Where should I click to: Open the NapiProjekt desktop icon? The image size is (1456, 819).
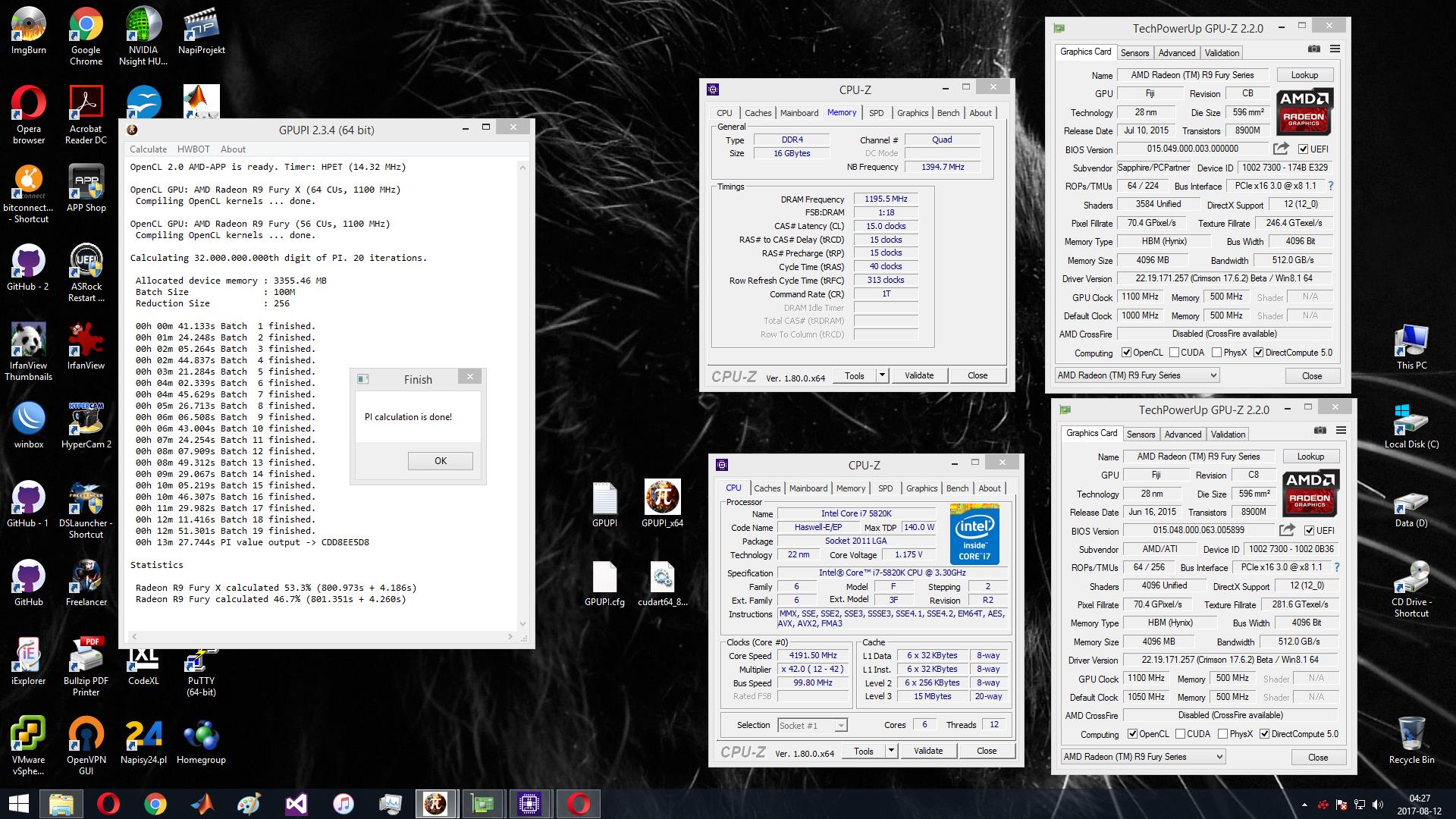201,32
